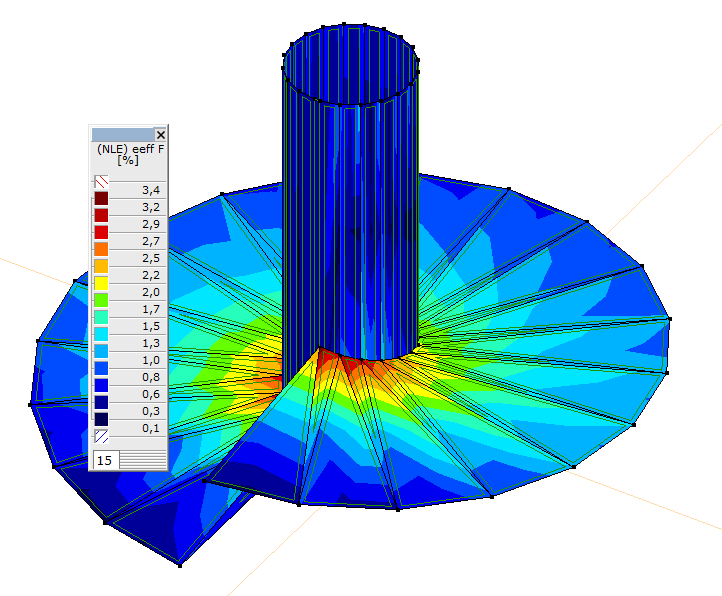
Task: Click the blue hatched below-minimum swatch
Action: [x=101, y=436]
